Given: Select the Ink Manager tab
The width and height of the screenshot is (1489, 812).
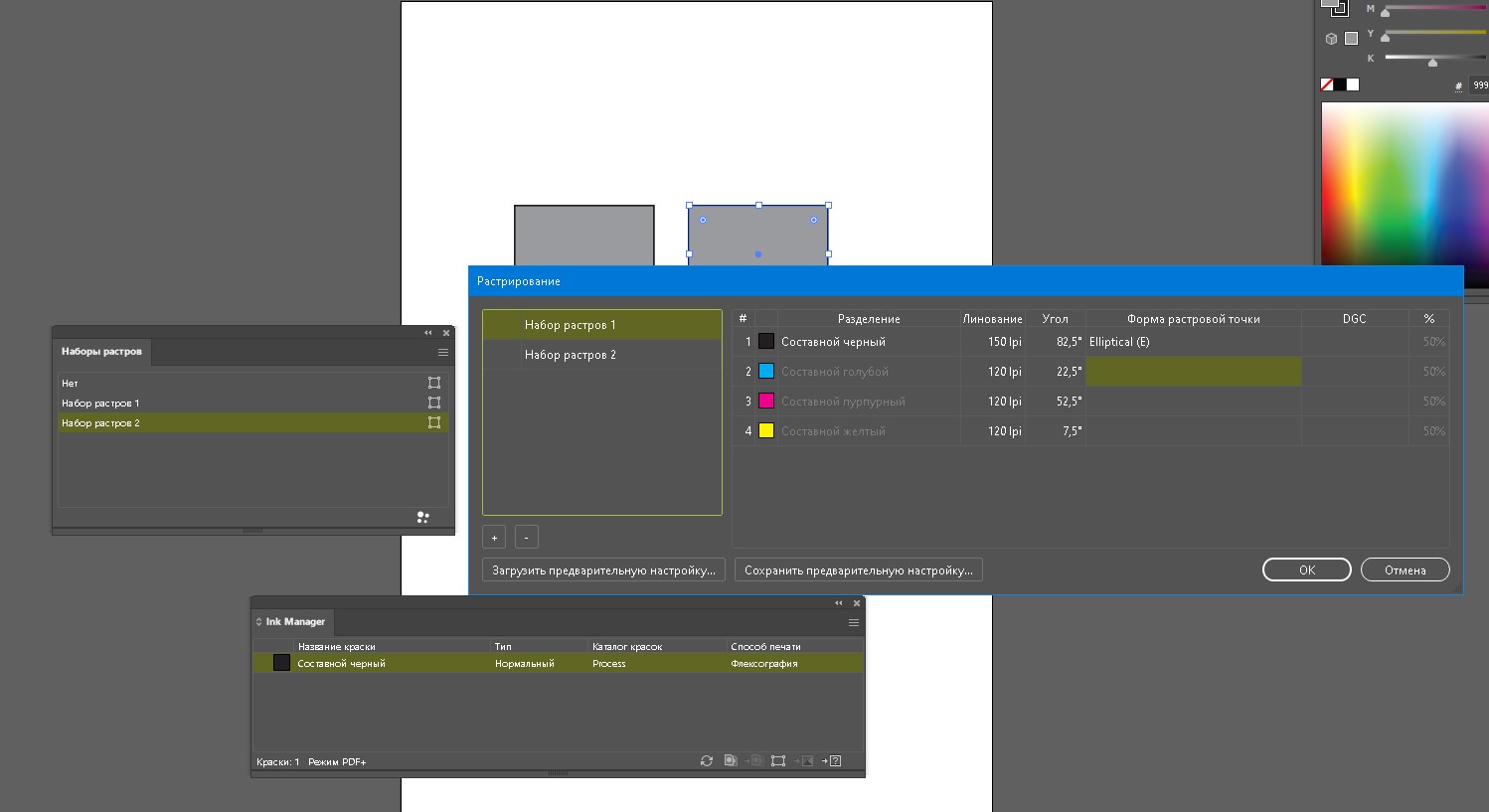Looking at the screenshot, I should coord(295,622).
